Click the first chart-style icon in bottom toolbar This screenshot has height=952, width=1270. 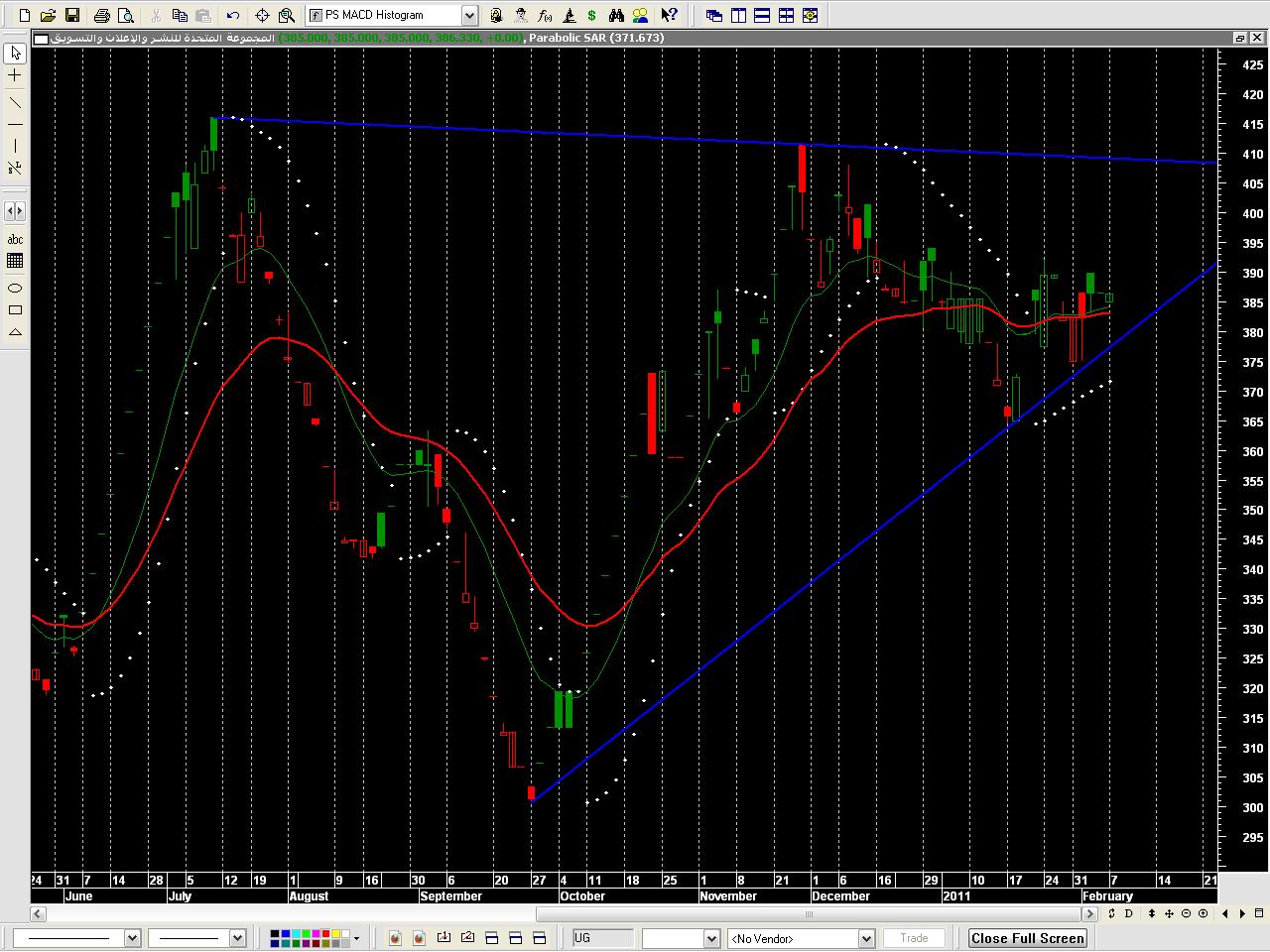(x=394, y=938)
